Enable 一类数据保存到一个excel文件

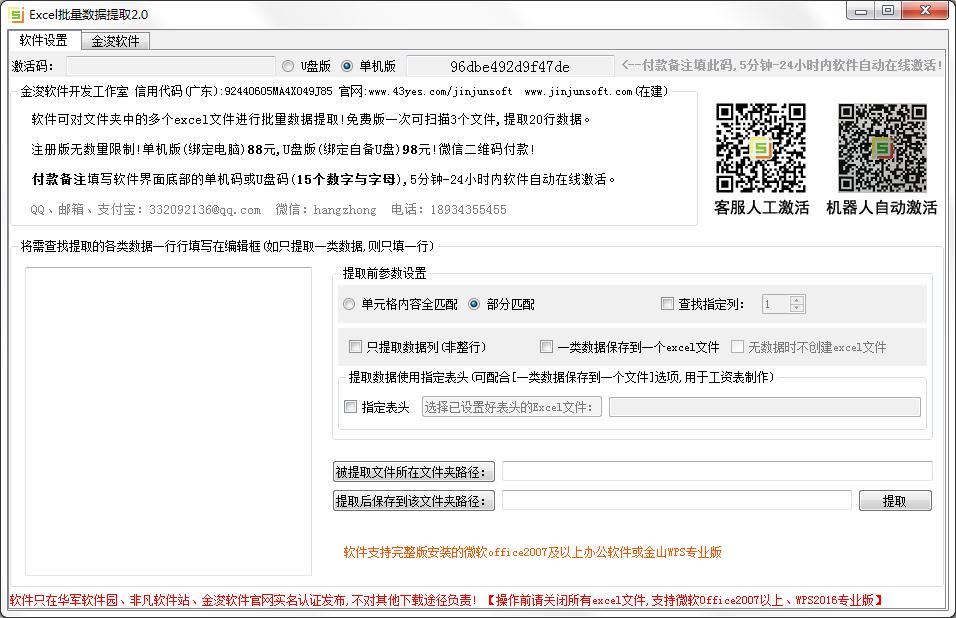(546, 347)
